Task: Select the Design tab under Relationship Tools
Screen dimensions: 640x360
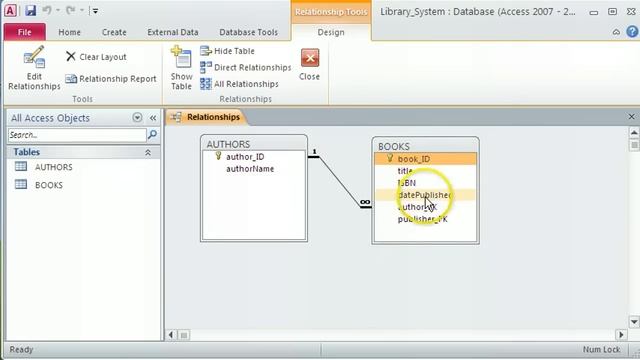Action: [x=331, y=32]
